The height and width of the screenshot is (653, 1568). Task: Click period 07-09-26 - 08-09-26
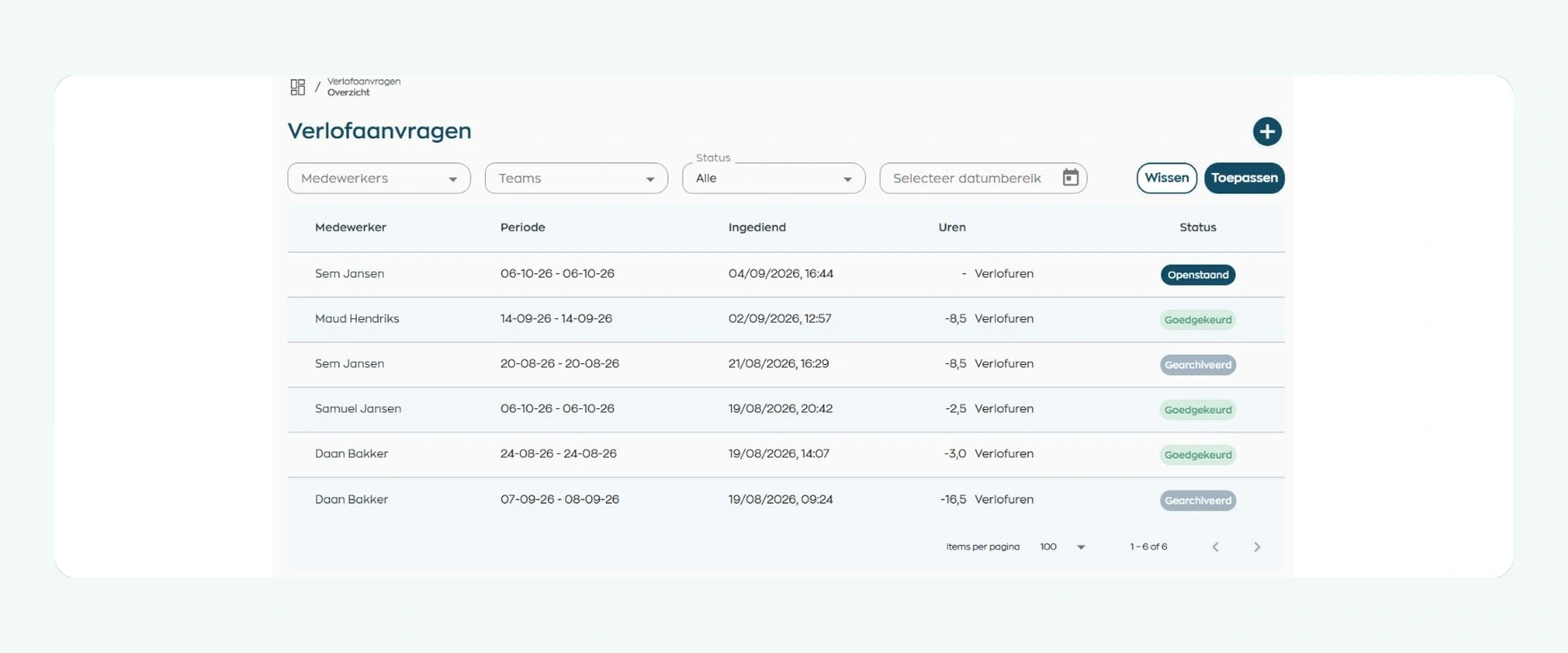559,500
